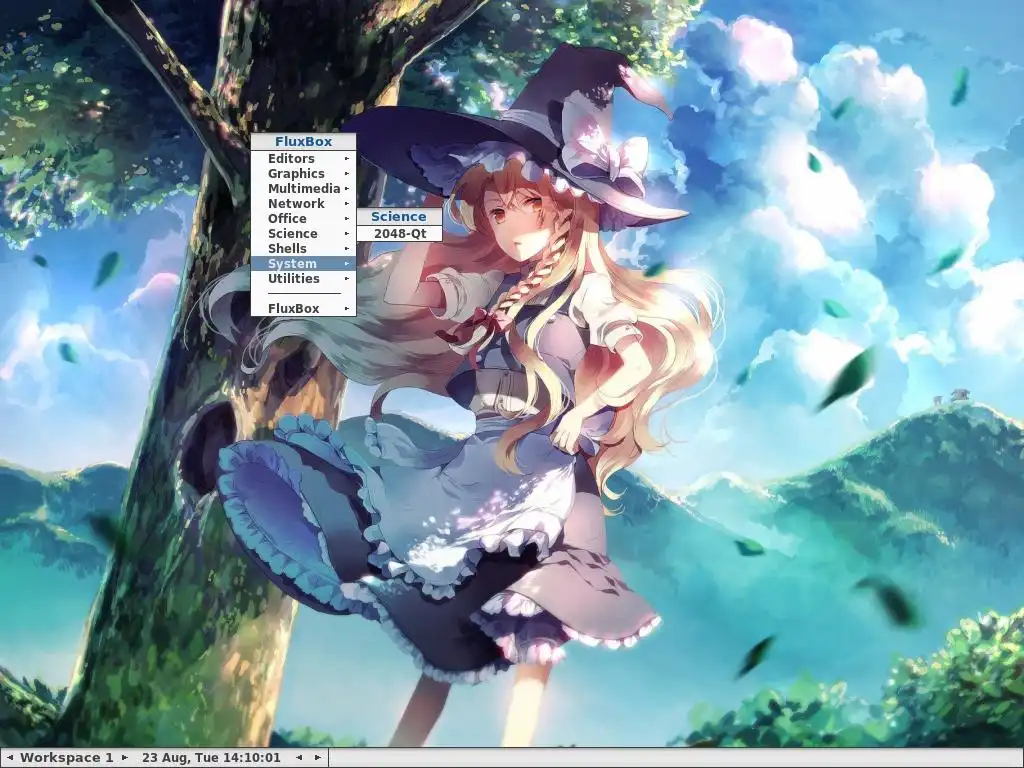Open the Science menu entry
Screen dimensions: 1024x768
point(303,234)
